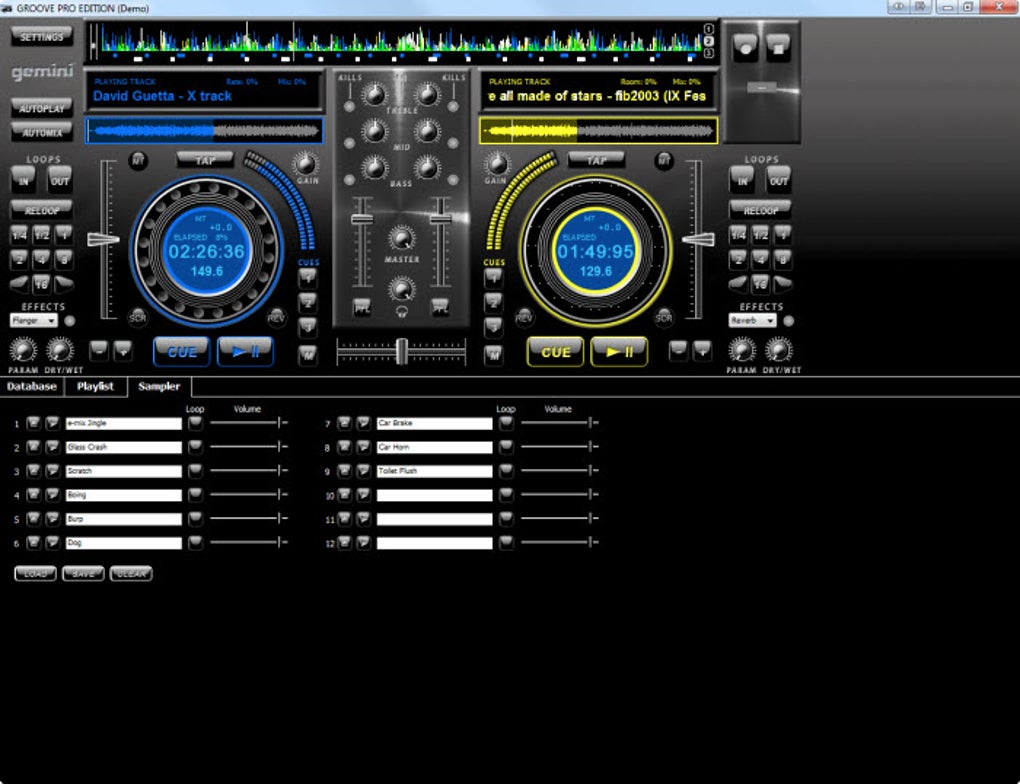Enable REV reverse on right deck
Screen dimensions: 1020x784
point(524,318)
